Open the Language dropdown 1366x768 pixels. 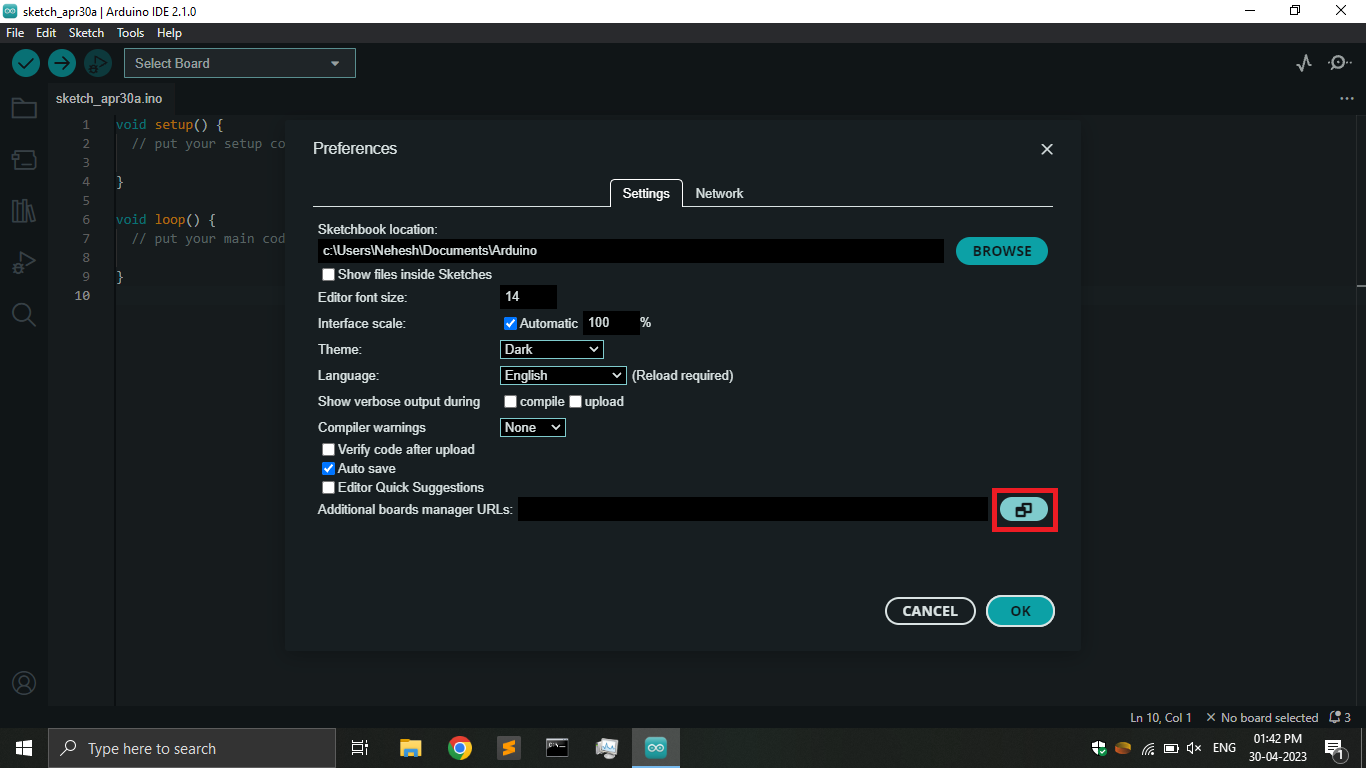coord(562,375)
